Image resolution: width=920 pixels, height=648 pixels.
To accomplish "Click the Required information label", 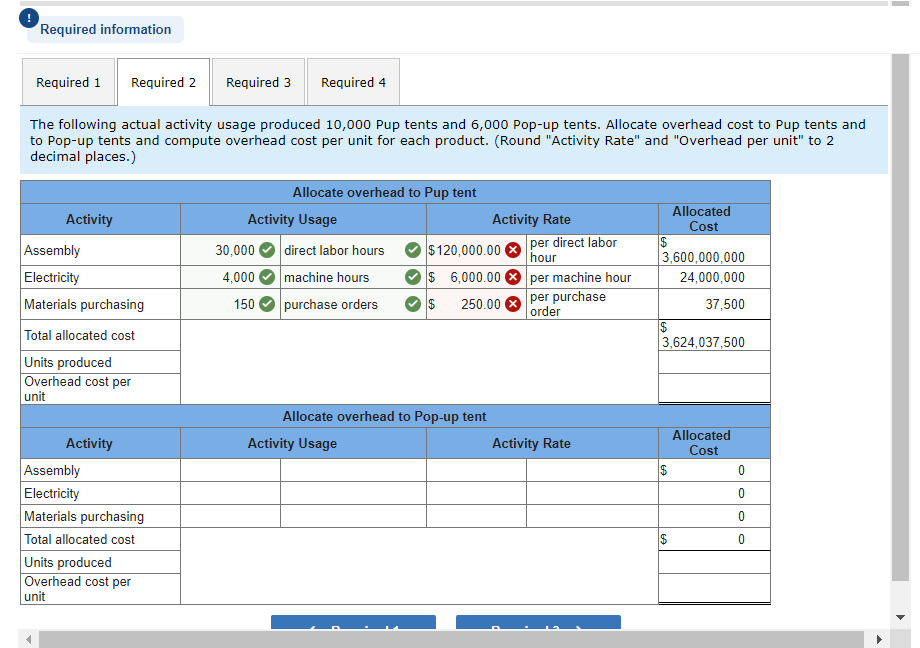I will [106, 29].
